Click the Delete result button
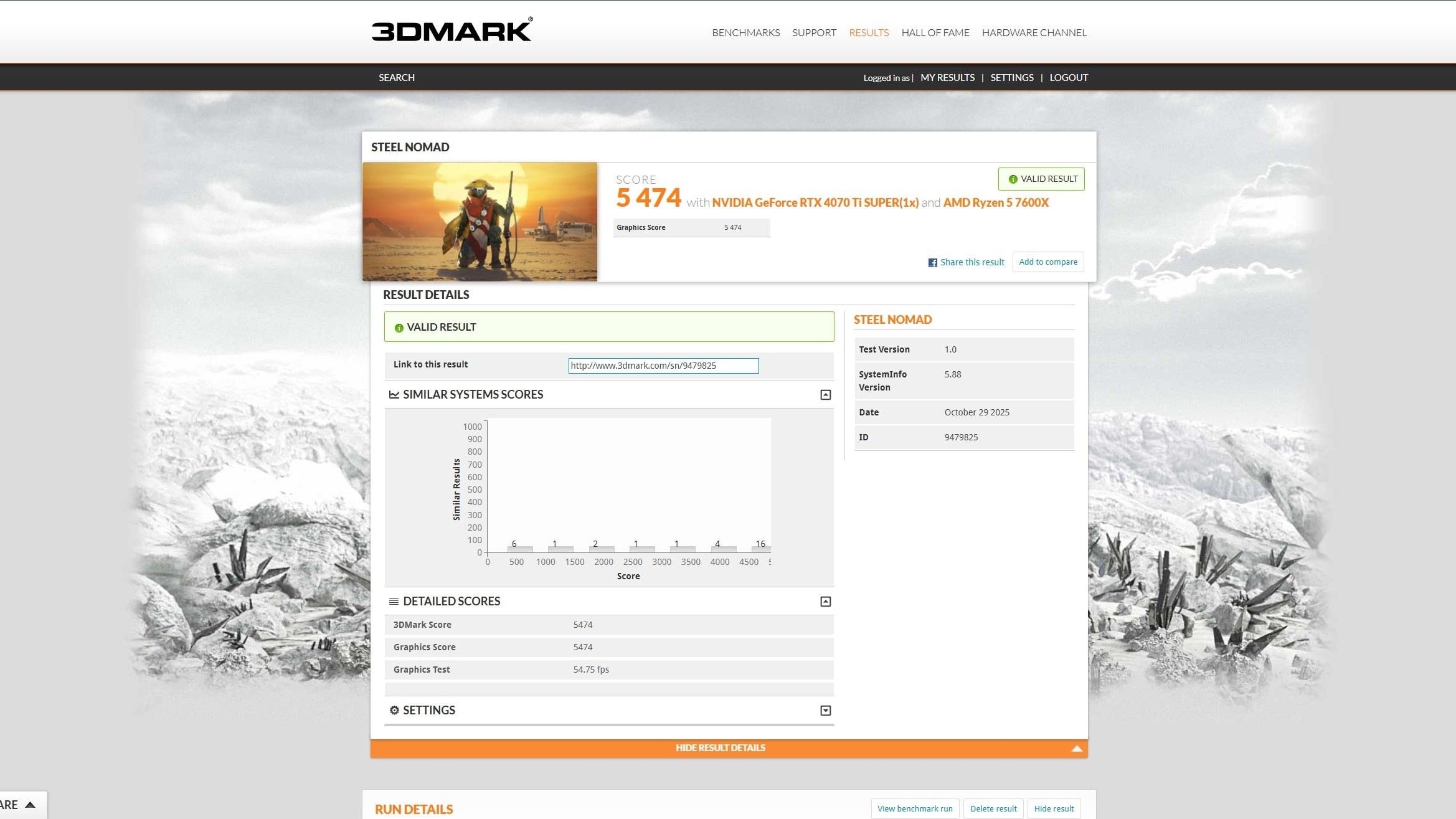This screenshot has width=1456, height=819. click(x=993, y=809)
